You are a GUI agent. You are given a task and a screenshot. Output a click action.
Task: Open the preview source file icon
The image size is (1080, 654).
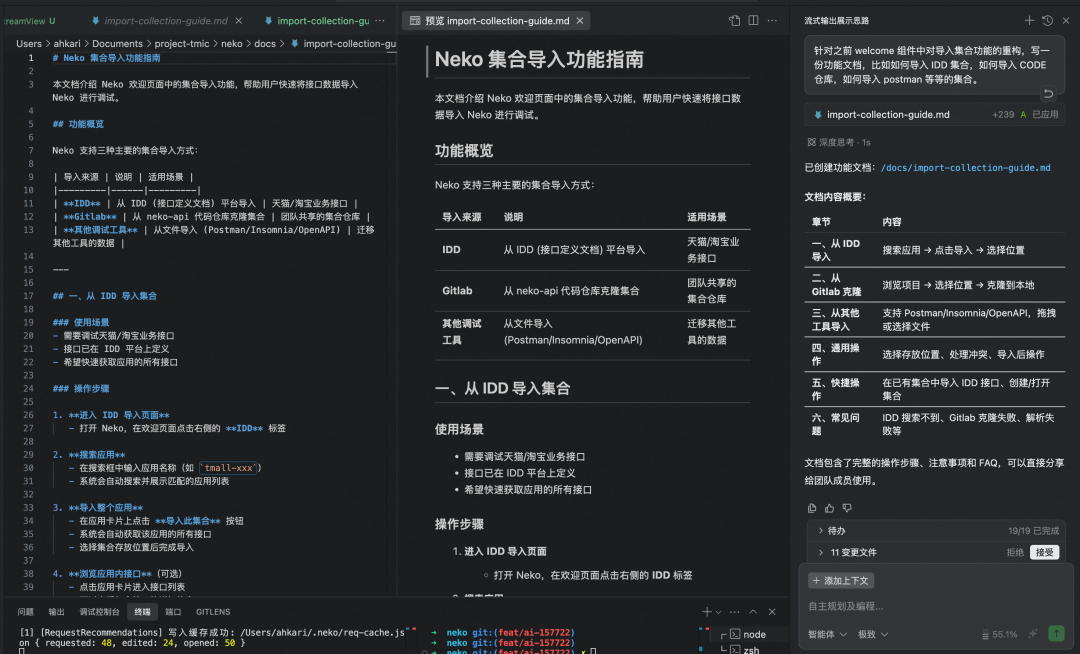click(734, 21)
